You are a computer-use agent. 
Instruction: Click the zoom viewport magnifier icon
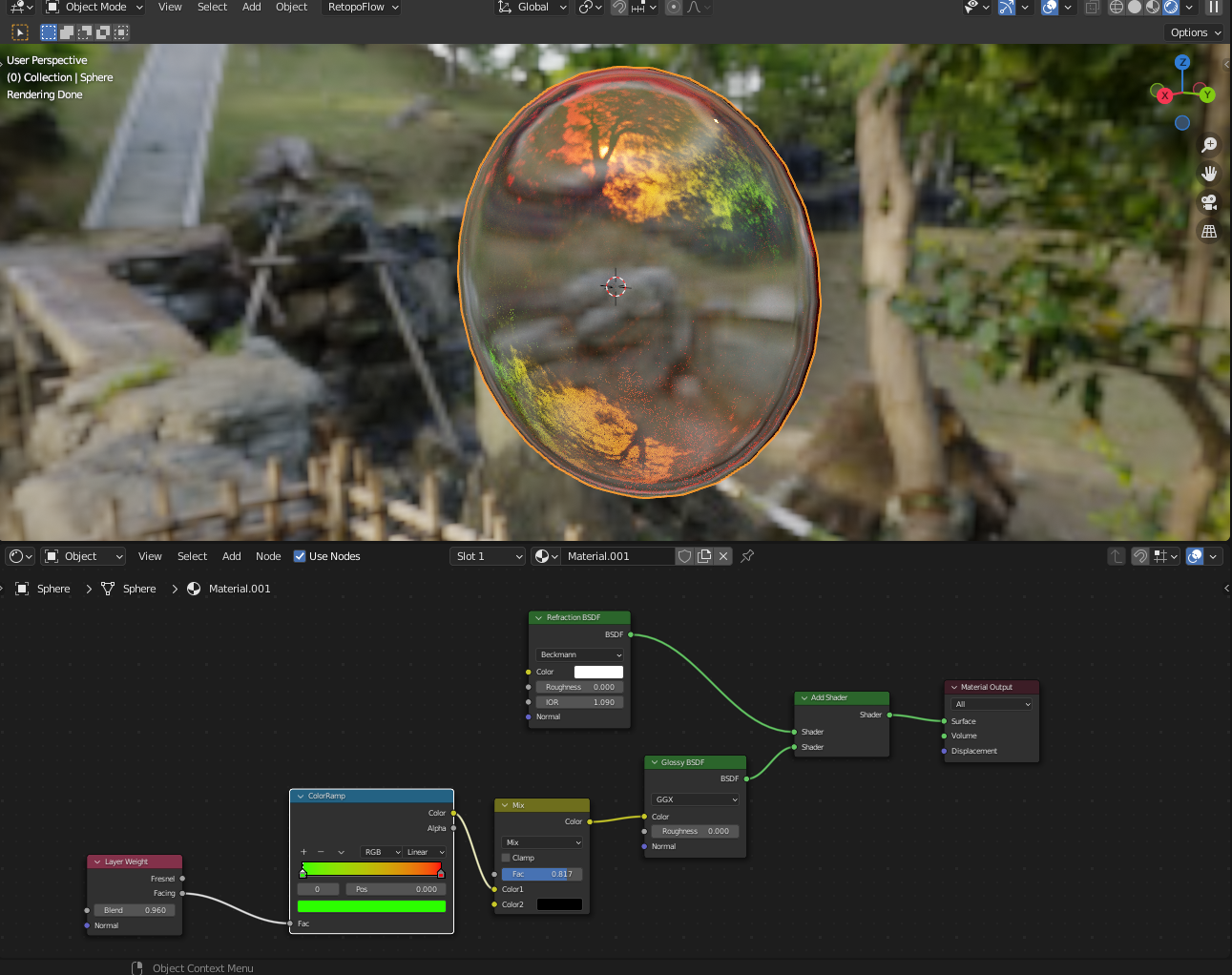point(1209,145)
